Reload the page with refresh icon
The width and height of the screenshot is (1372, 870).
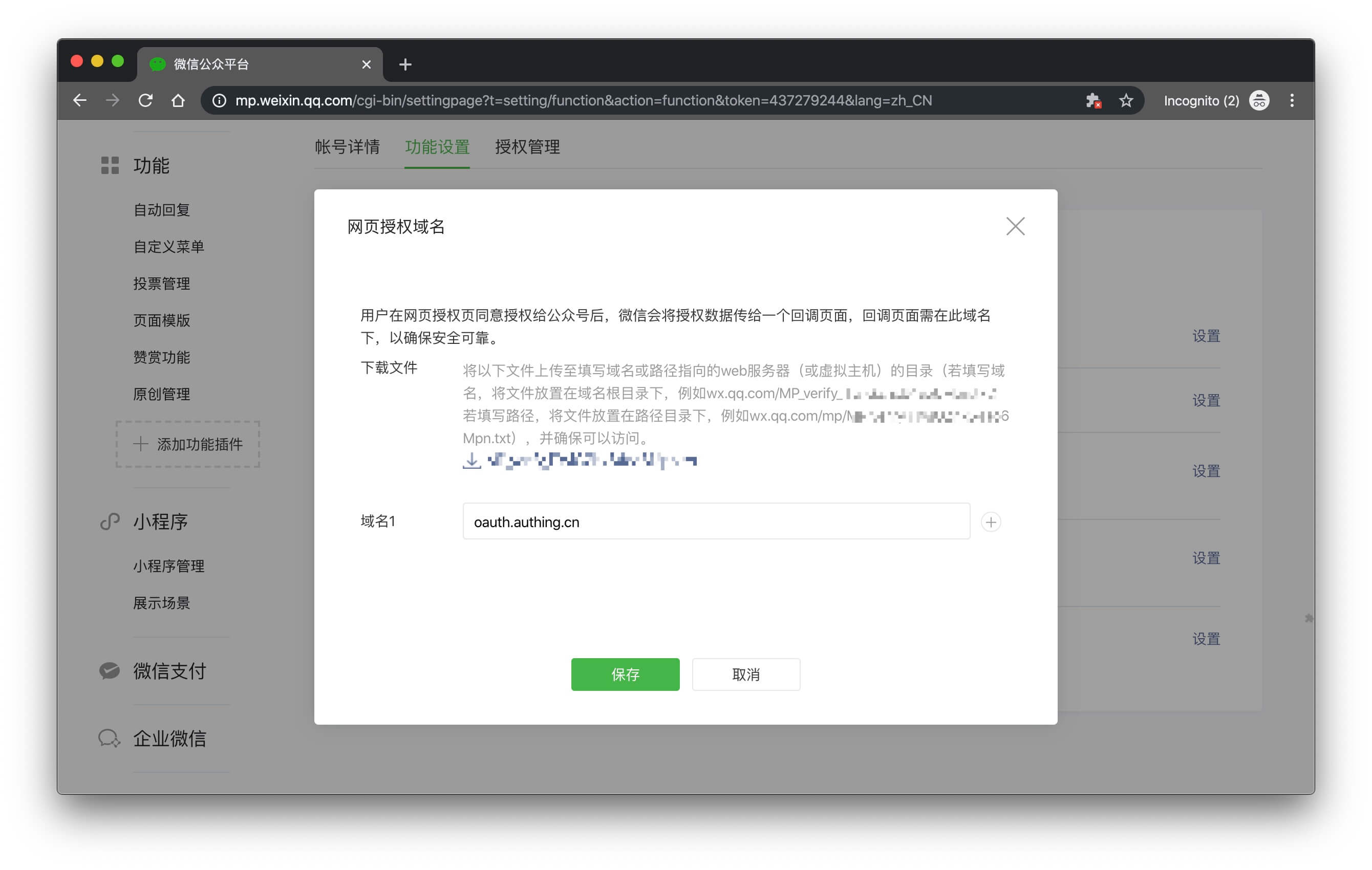pyautogui.click(x=146, y=100)
